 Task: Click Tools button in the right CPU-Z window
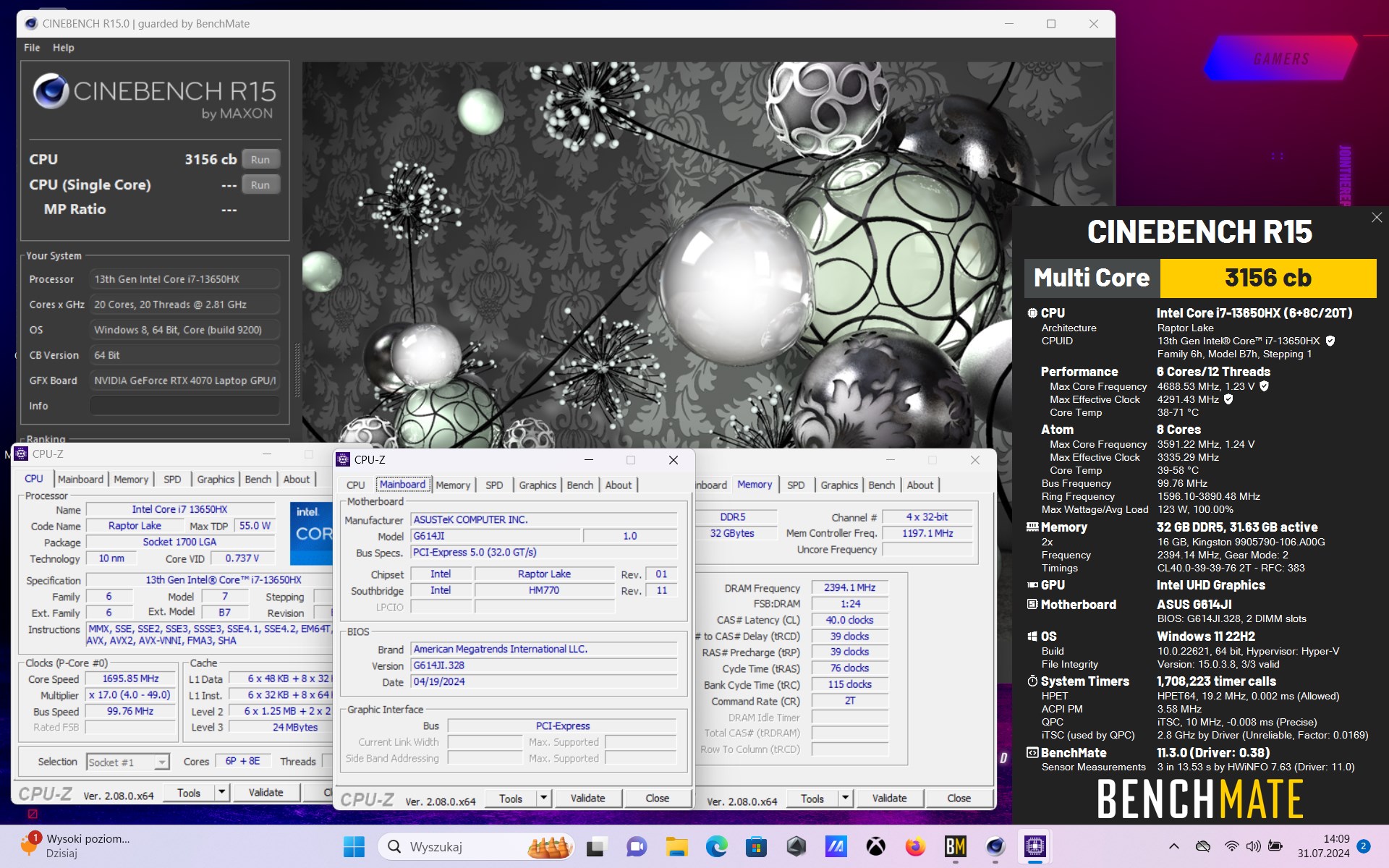click(812, 799)
